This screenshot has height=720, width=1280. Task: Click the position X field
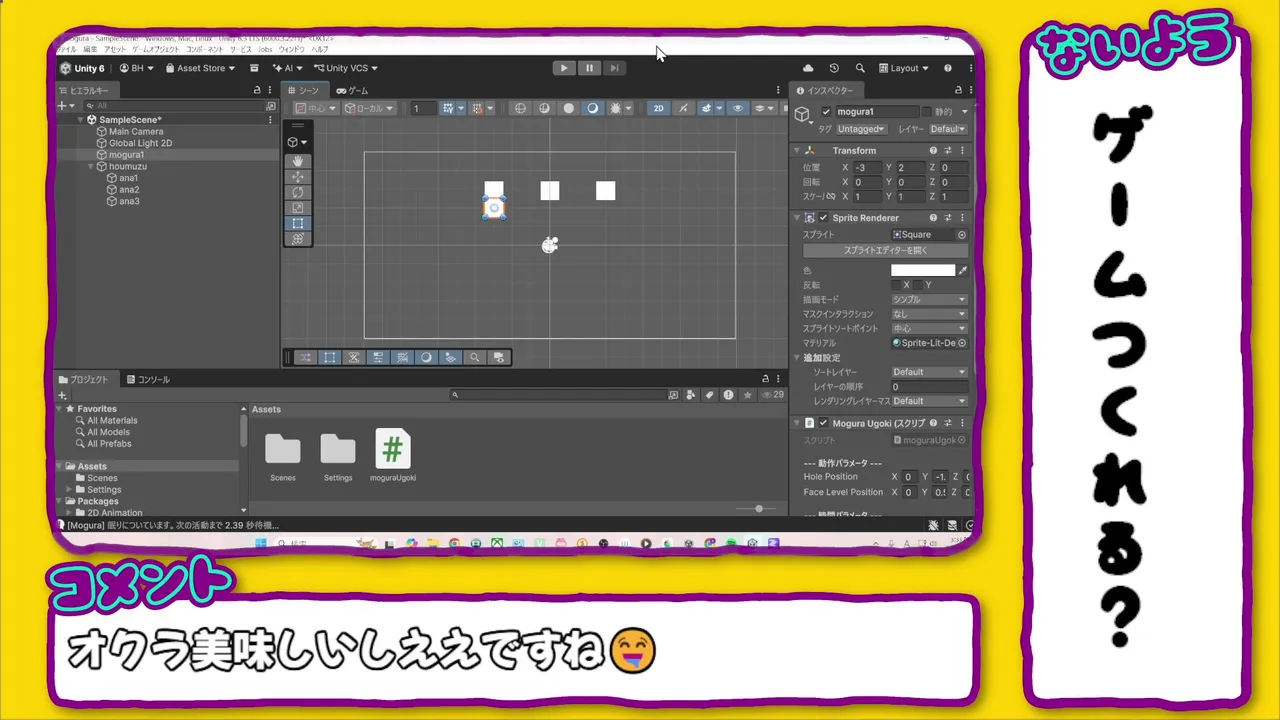[867, 168]
